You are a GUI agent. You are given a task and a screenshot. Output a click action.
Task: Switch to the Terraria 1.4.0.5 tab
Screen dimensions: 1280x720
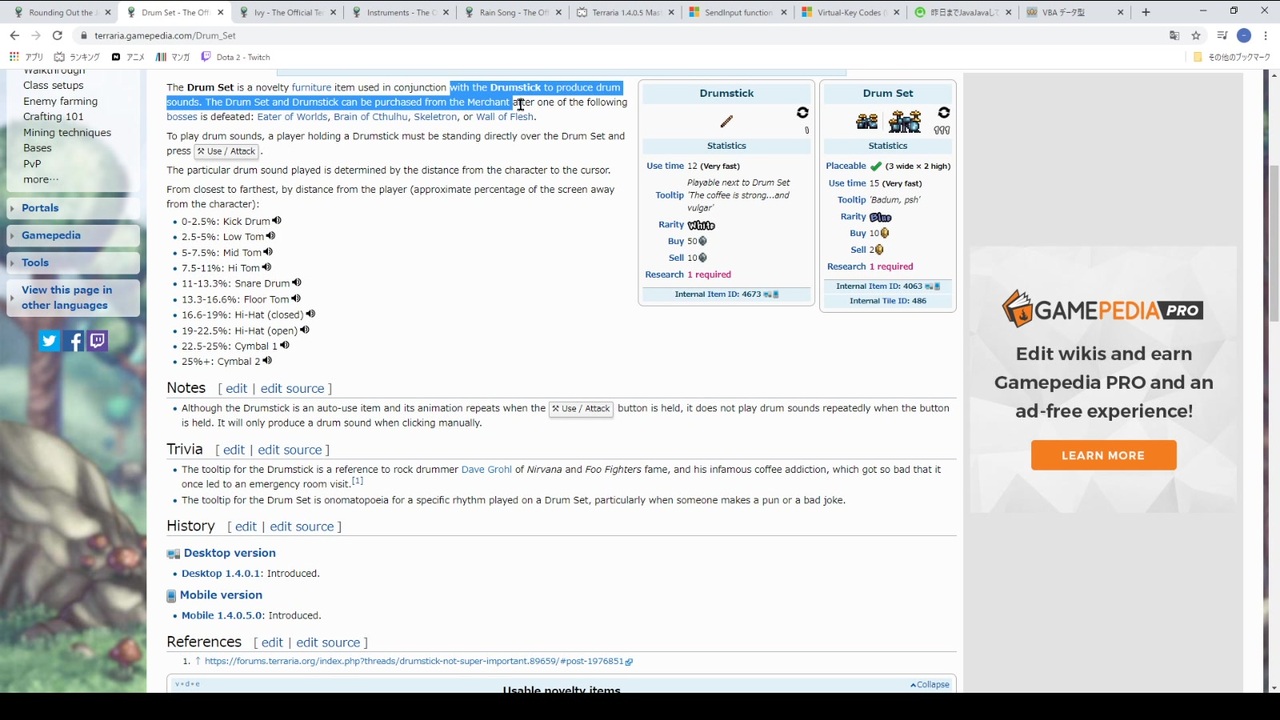point(626,12)
